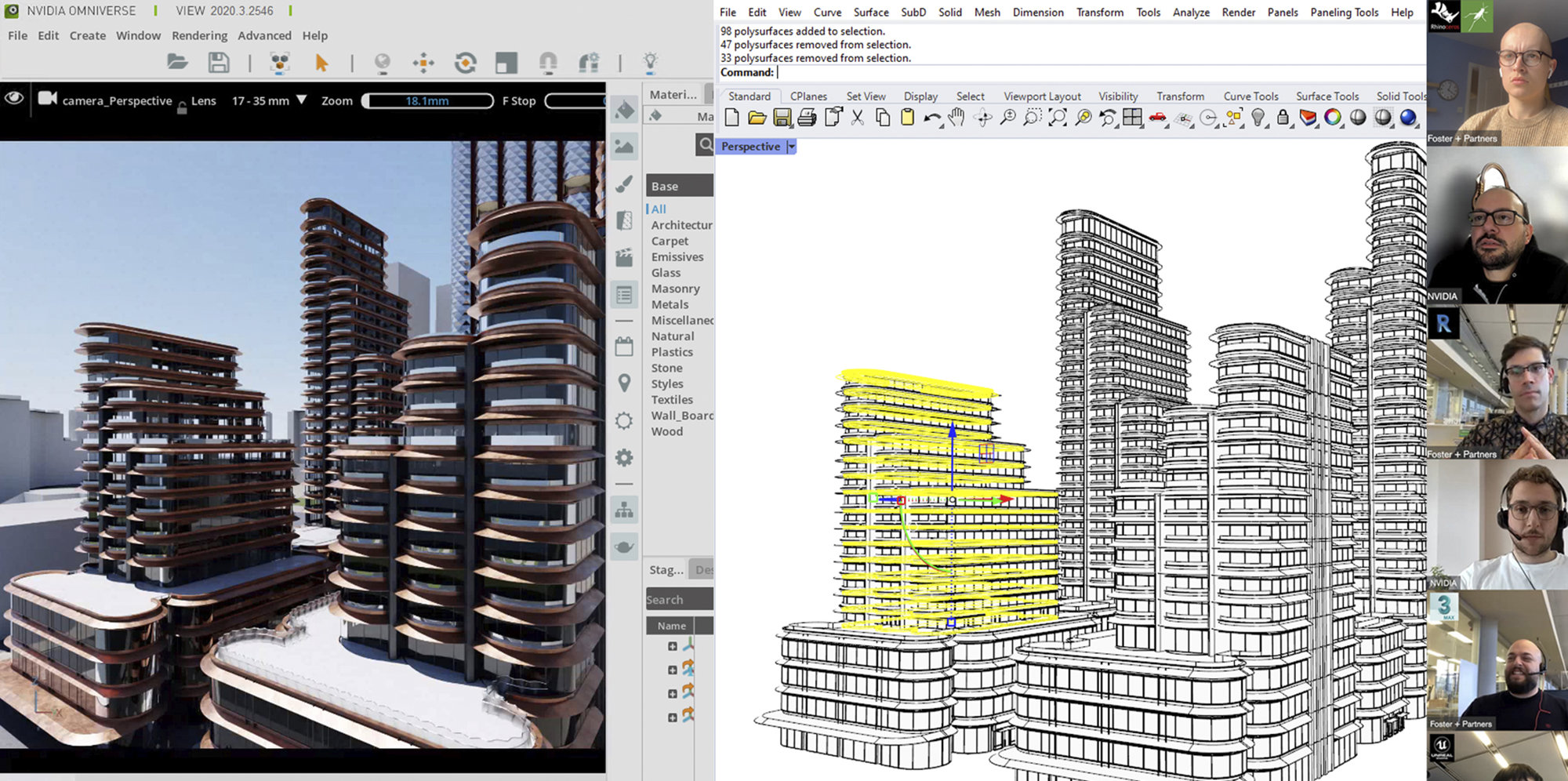Select the Glass material category

[666, 273]
